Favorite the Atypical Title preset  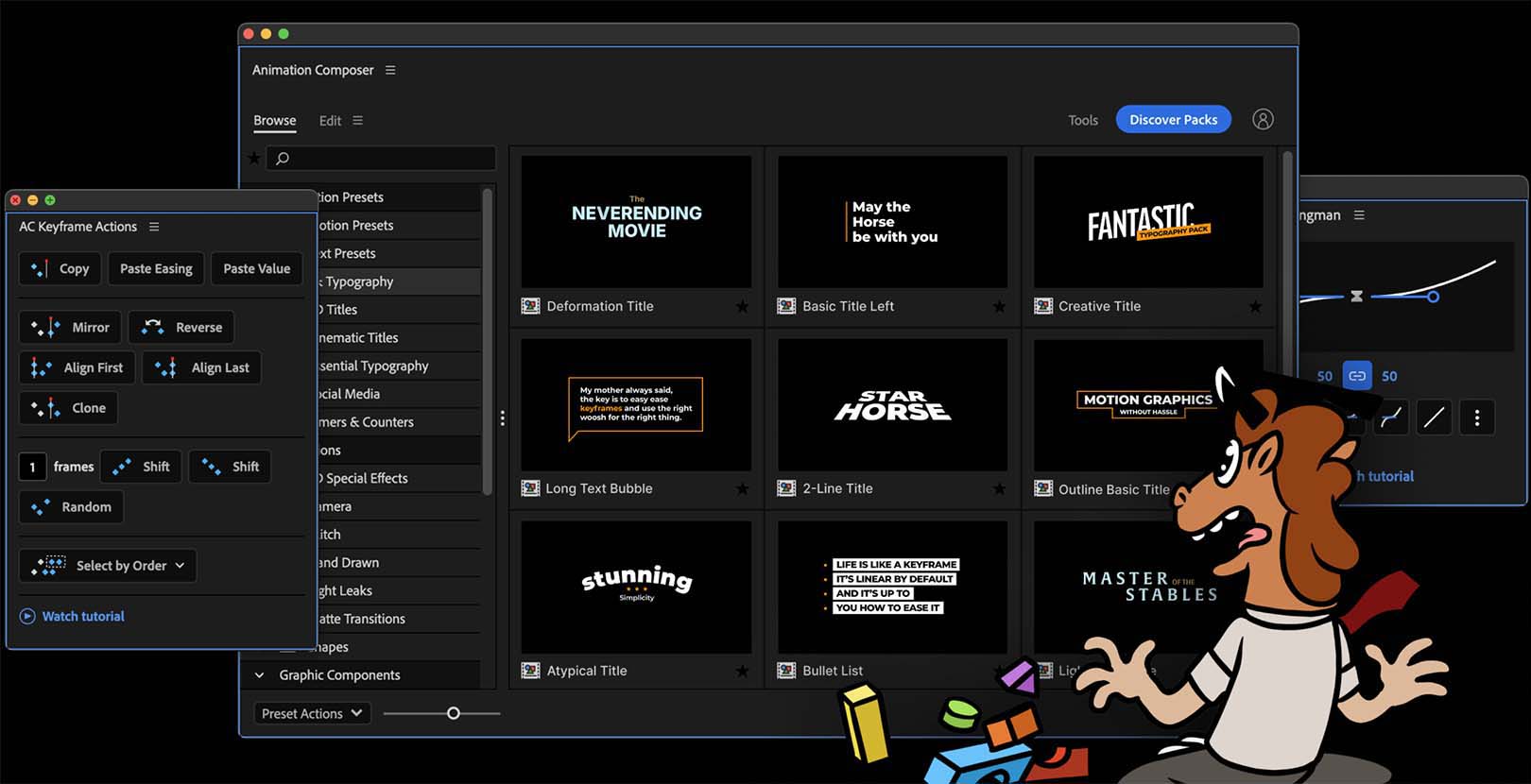742,671
